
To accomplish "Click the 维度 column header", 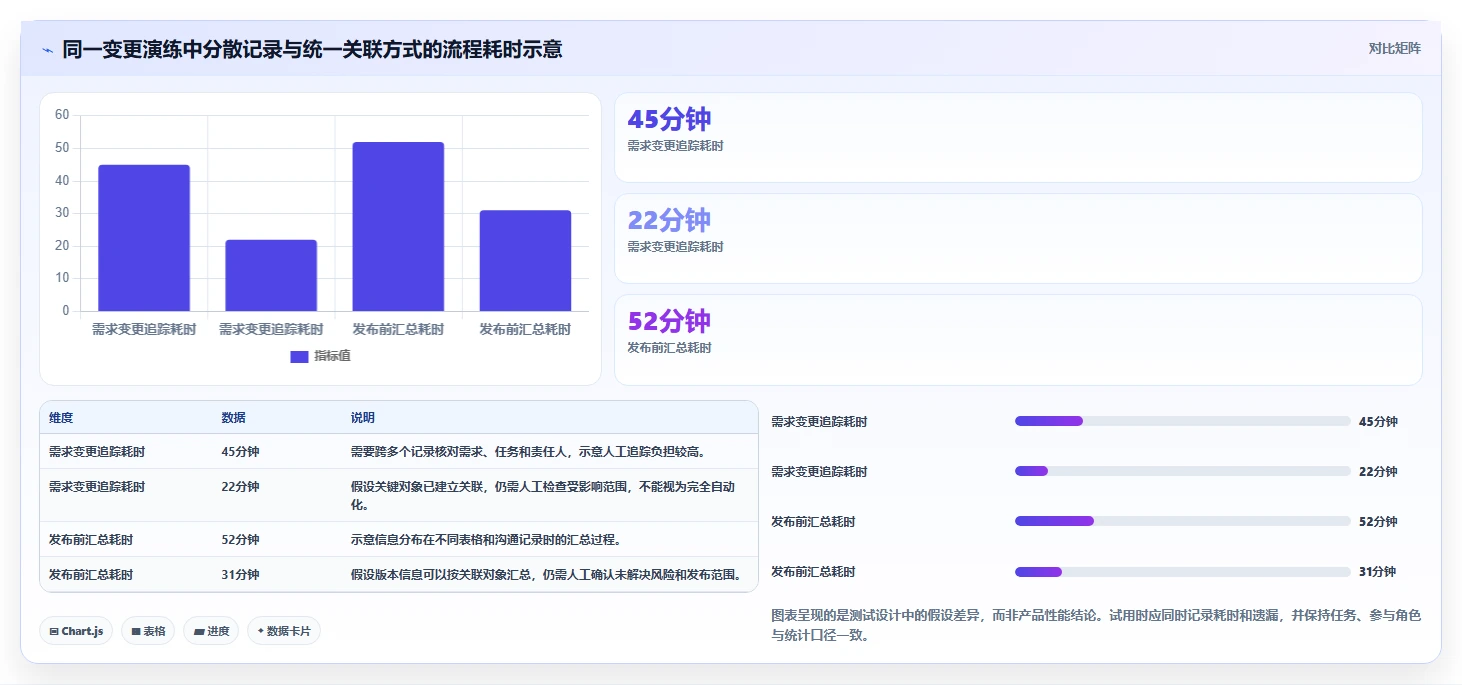I will tap(61, 418).
